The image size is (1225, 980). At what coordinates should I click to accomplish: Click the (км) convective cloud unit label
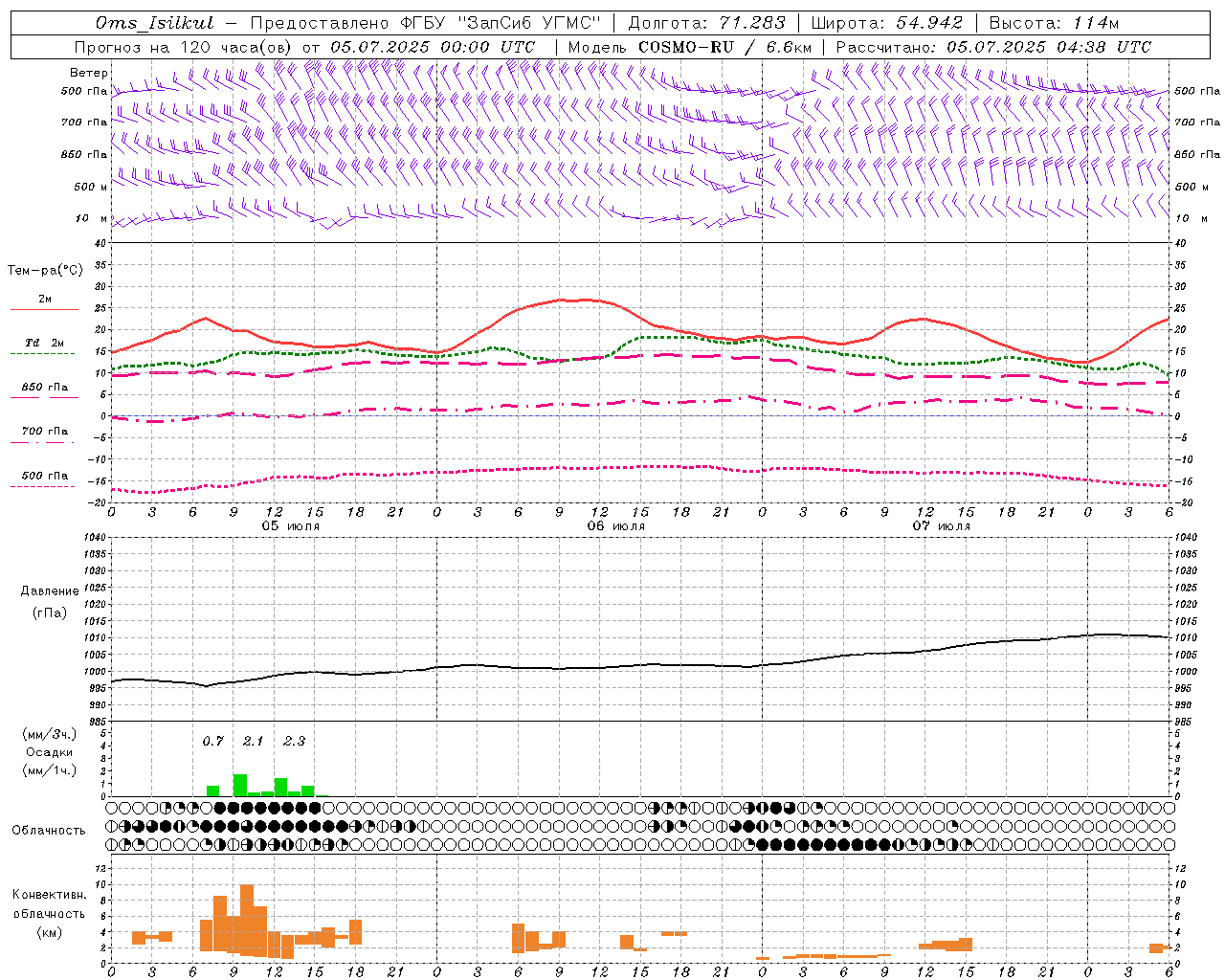point(49,932)
